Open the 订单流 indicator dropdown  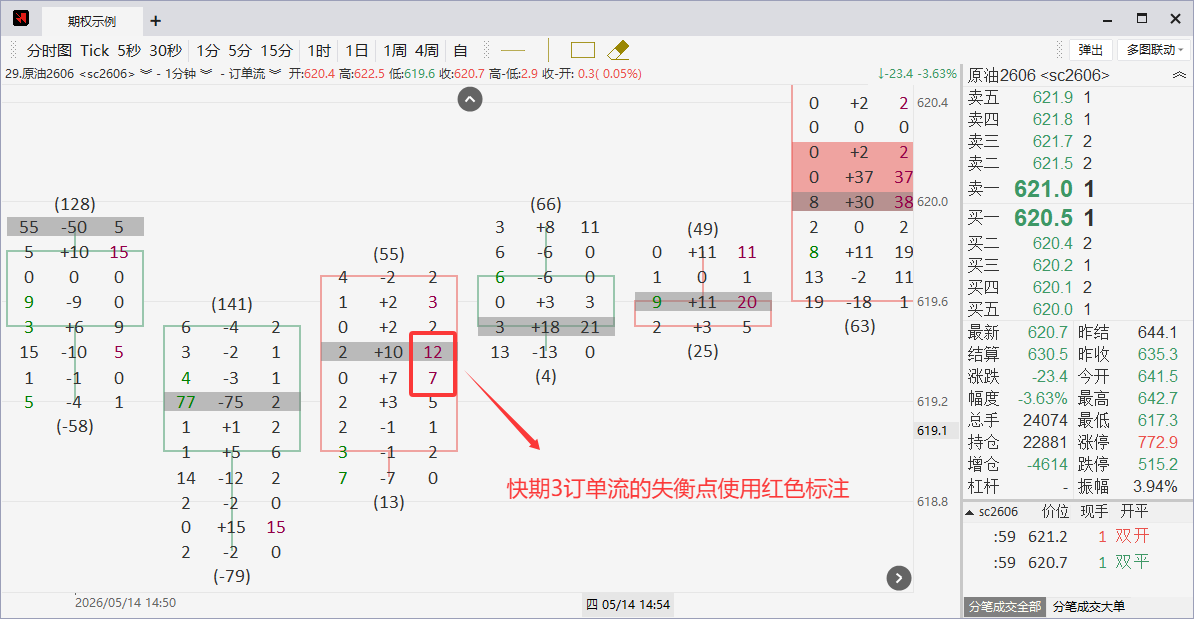pyautogui.click(x=275, y=73)
